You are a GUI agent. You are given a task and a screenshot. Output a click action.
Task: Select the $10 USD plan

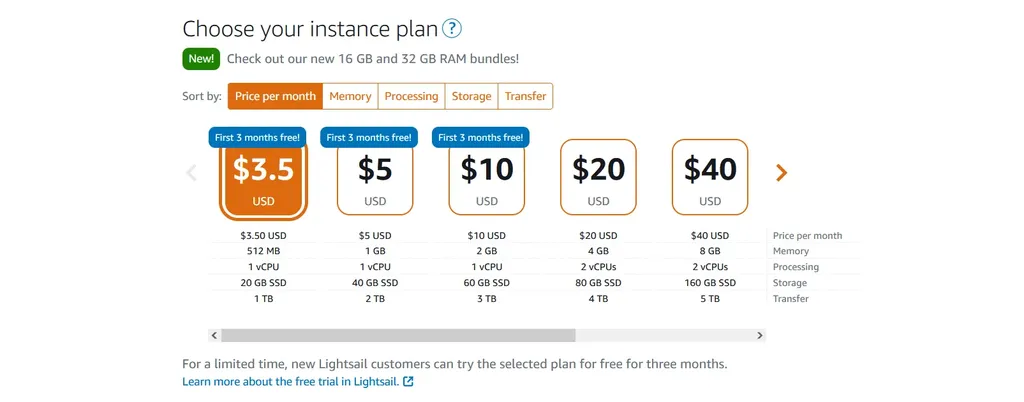click(487, 177)
